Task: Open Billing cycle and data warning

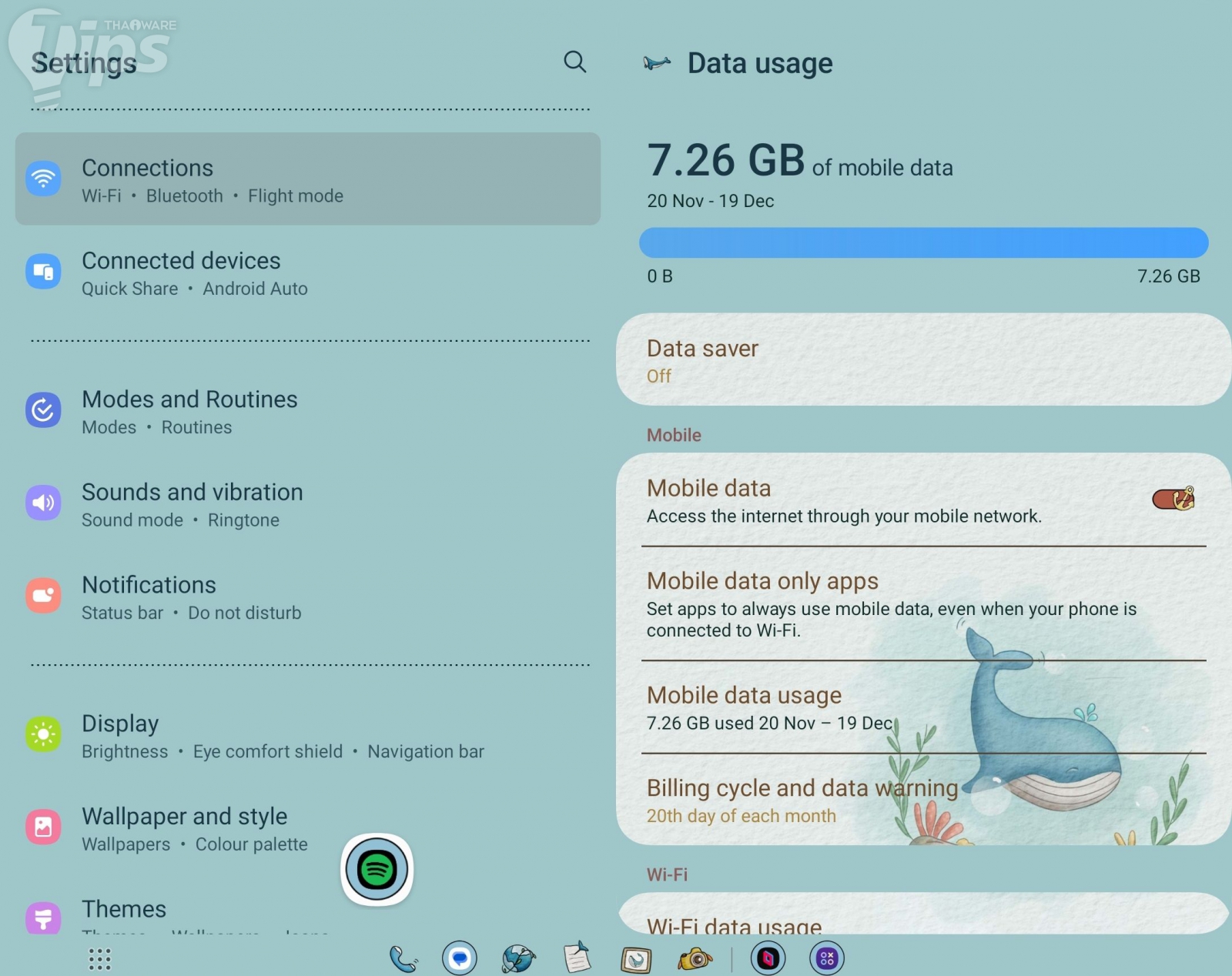Action: pyautogui.click(x=923, y=800)
